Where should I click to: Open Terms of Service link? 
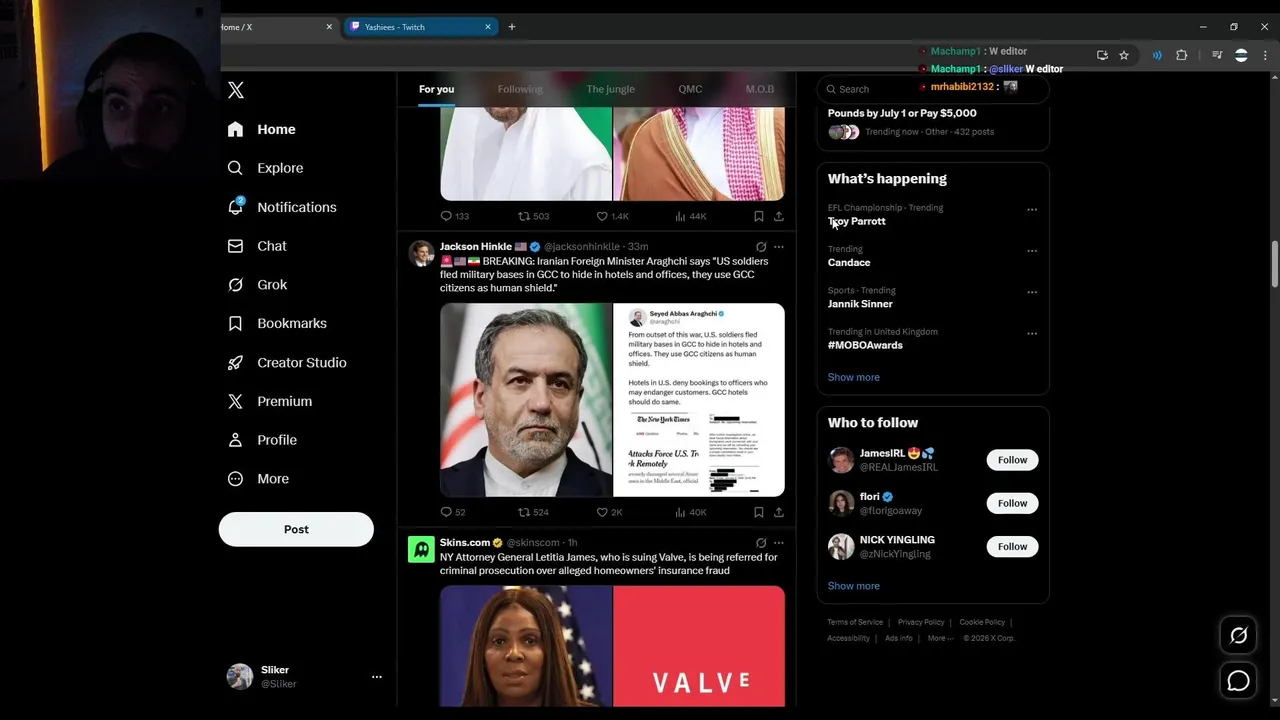pyautogui.click(x=855, y=622)
